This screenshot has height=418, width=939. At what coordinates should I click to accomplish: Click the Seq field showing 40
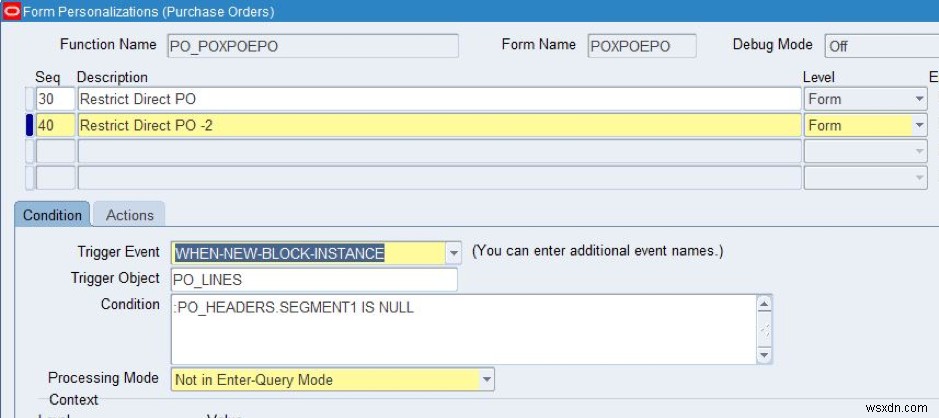(x=56, y=125)
